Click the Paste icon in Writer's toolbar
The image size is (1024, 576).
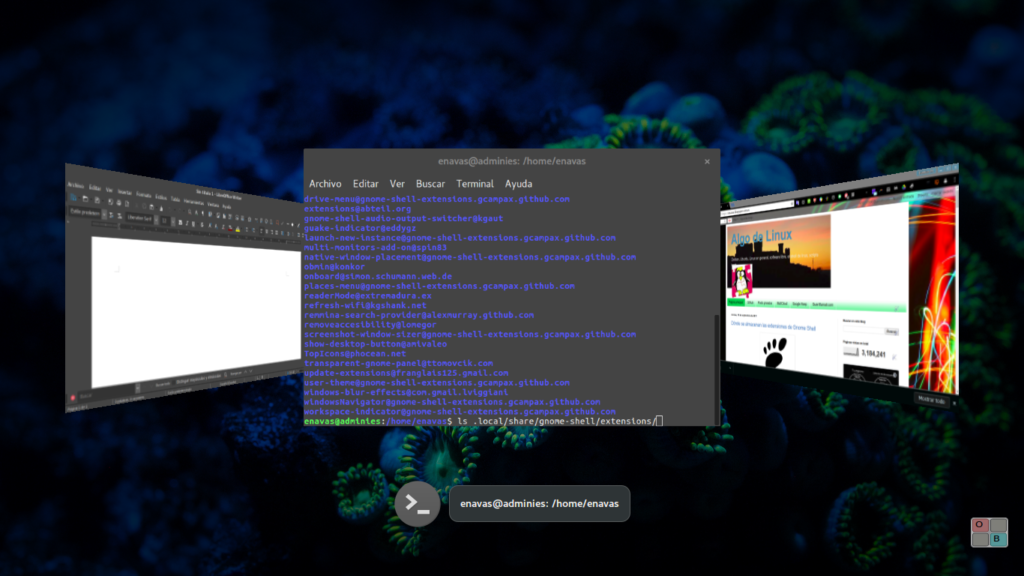point(151,207)
